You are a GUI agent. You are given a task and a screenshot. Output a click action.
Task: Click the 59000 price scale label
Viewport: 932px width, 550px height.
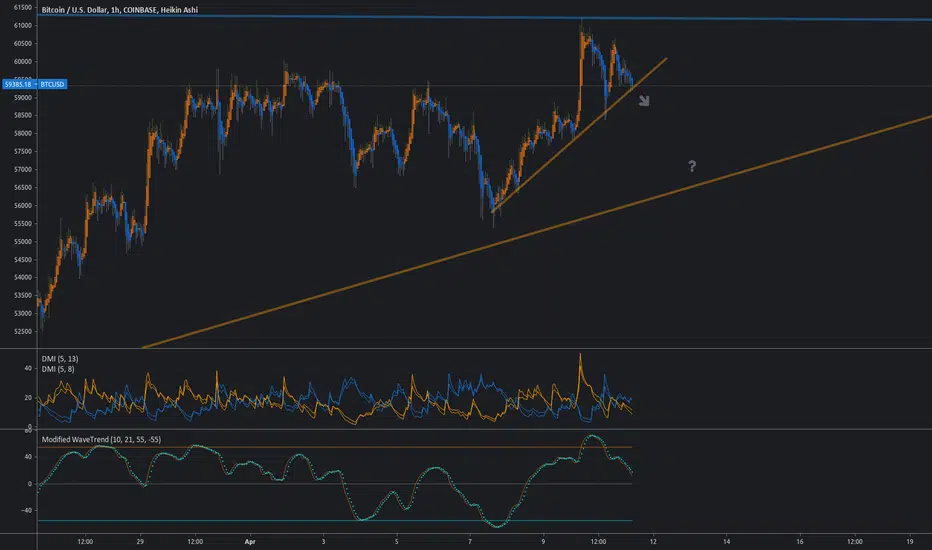(x=23, y=98)
